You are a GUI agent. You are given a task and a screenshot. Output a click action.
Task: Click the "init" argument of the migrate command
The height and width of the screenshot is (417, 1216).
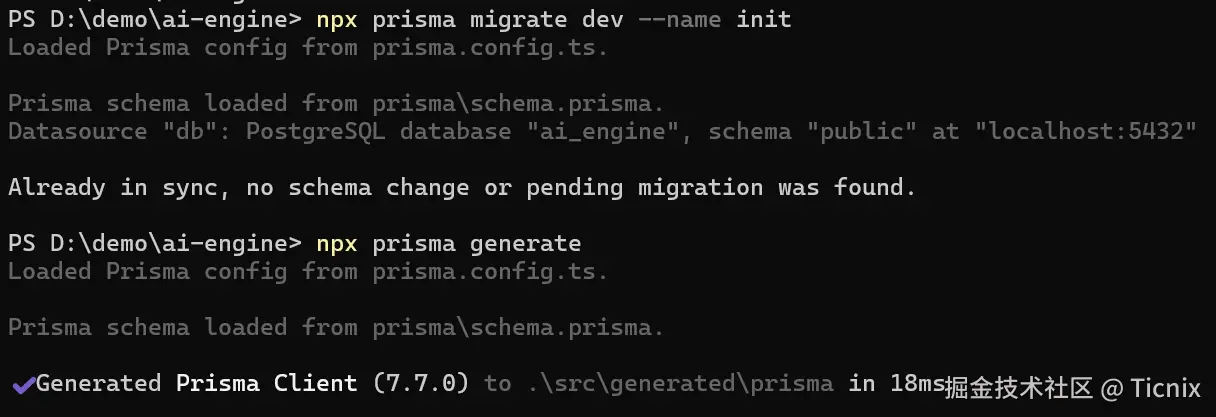[764, 19]
